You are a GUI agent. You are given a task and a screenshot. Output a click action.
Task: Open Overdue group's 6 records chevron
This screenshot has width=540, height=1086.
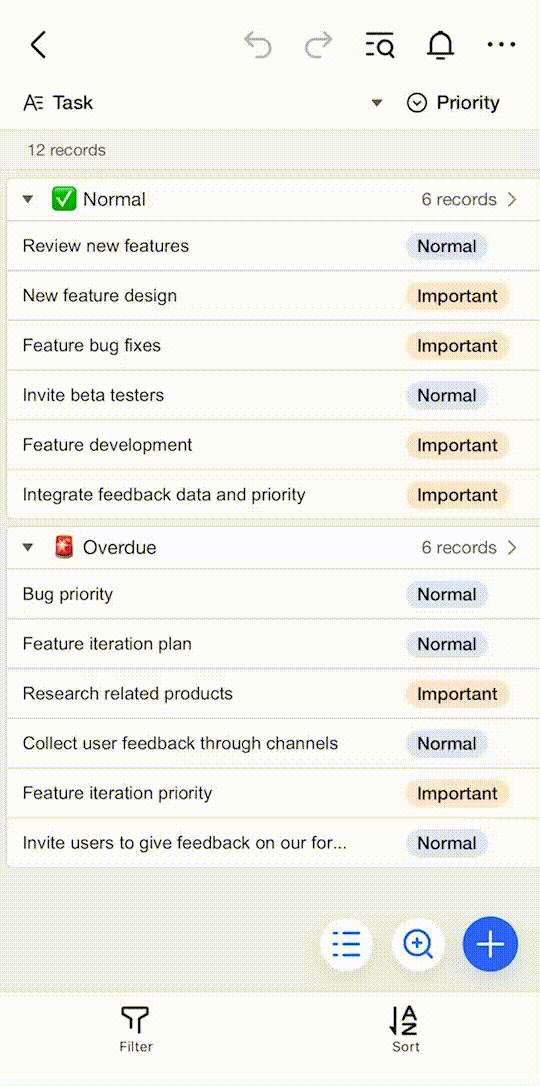pyautogui.click(x=512, y=548)
